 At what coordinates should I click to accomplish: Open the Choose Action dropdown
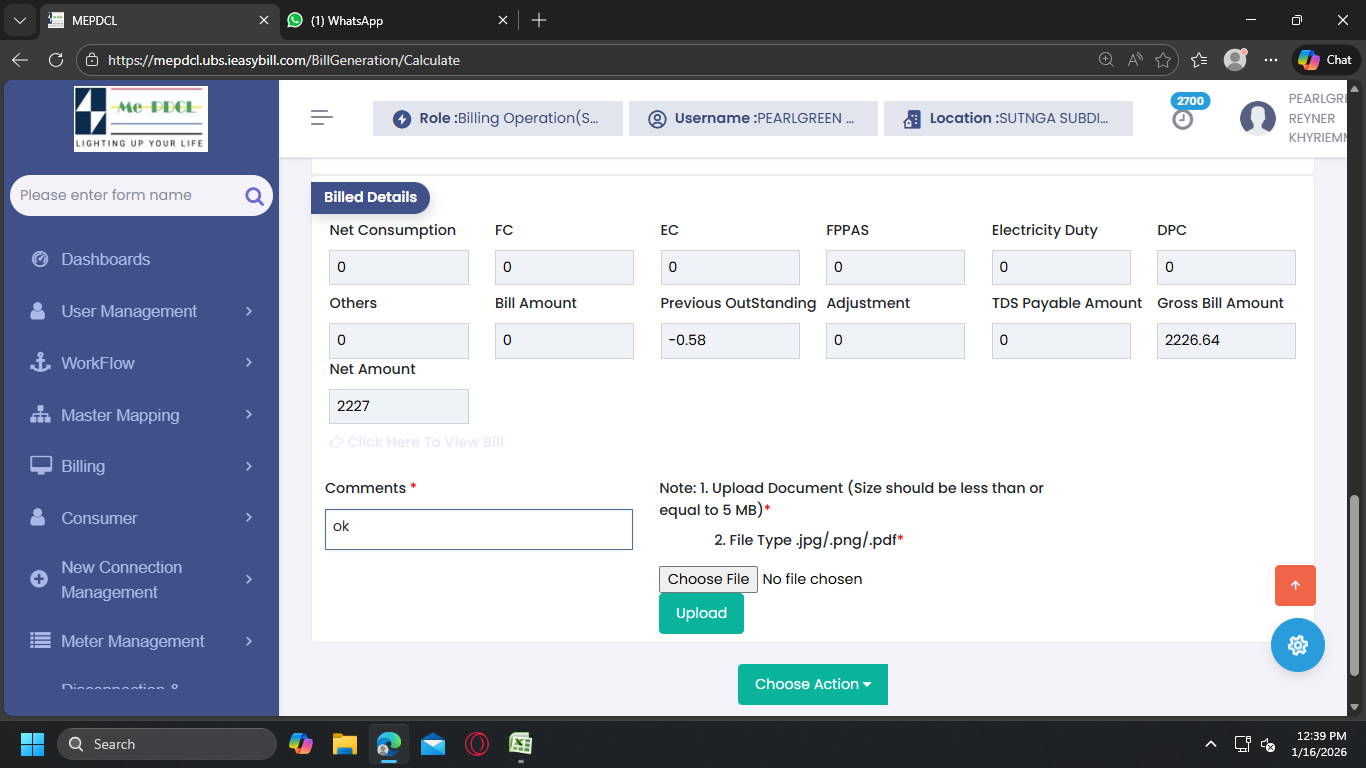(x=813, y=684)
